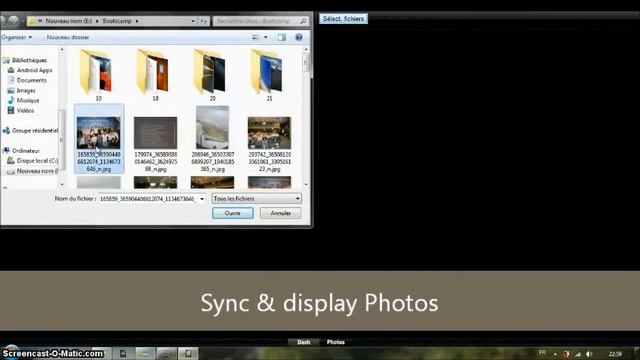640x360 pixels.
Task: Click the forward navigation arrow
Action: point(14,20)
